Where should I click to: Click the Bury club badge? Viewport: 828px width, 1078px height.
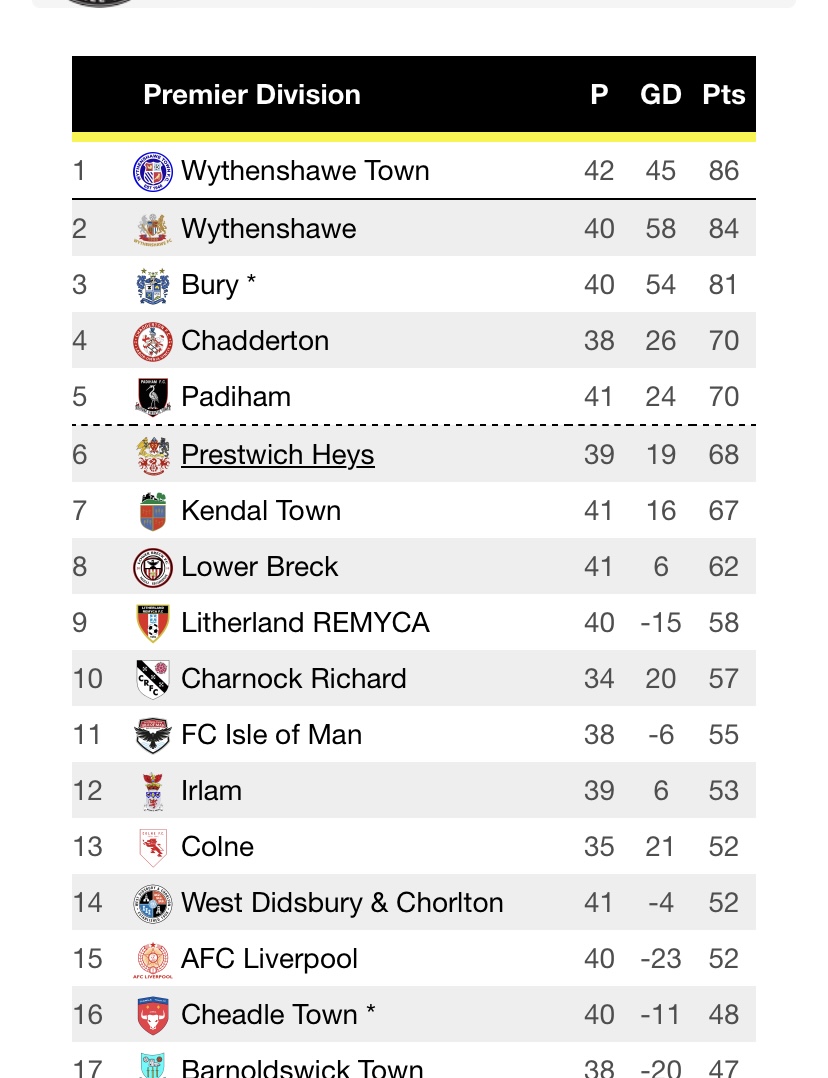click(153, 285)
